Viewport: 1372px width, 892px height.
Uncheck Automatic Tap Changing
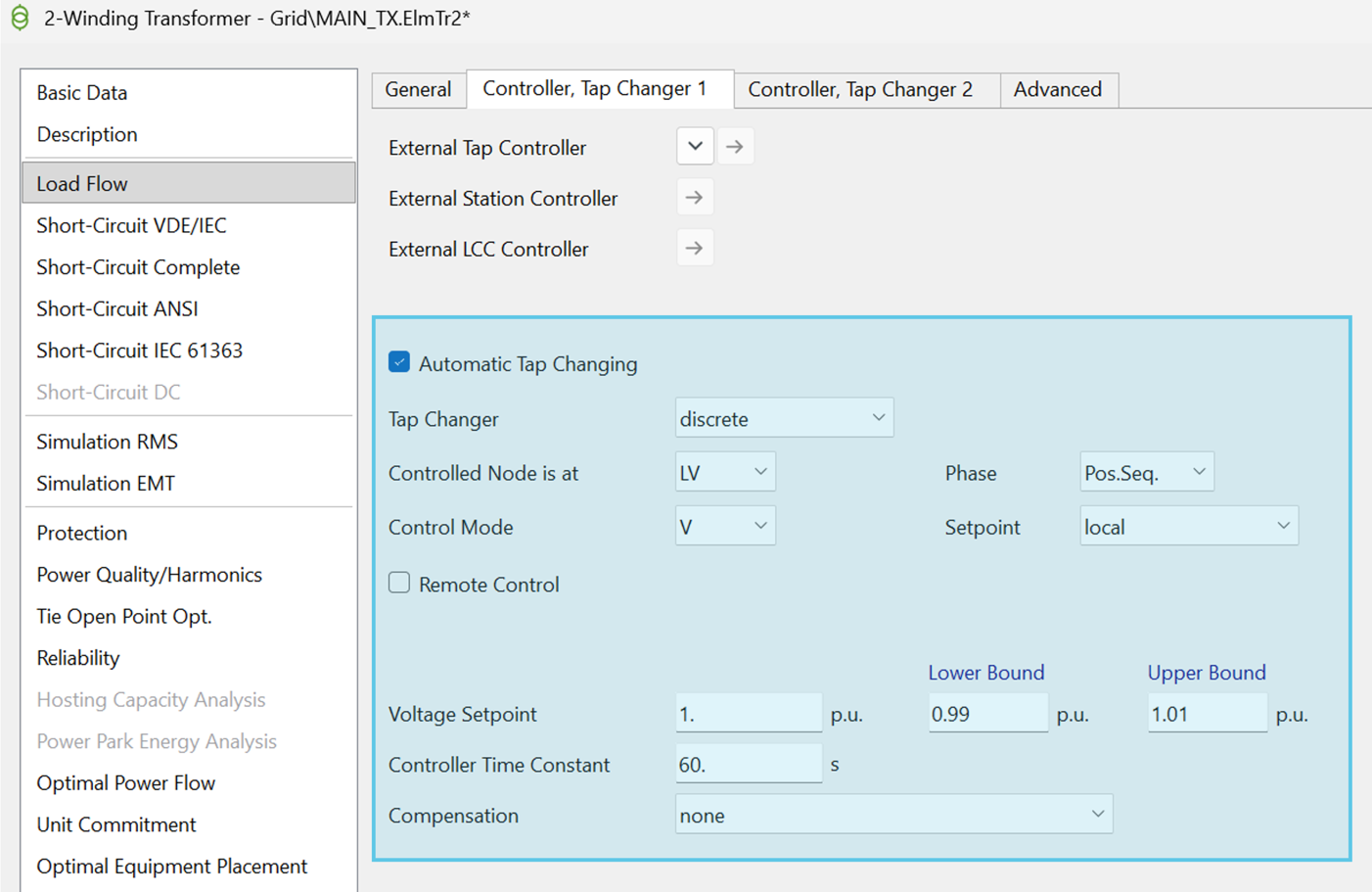(399, 362)
